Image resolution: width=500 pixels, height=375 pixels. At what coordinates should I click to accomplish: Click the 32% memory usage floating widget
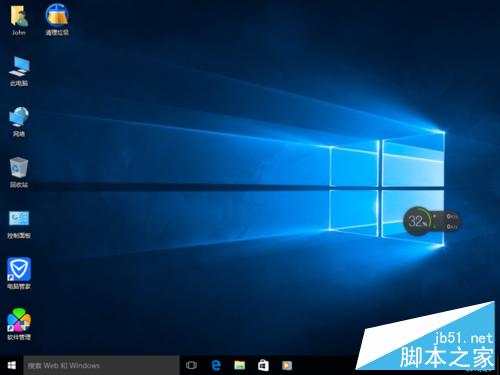tap(417, 221)
